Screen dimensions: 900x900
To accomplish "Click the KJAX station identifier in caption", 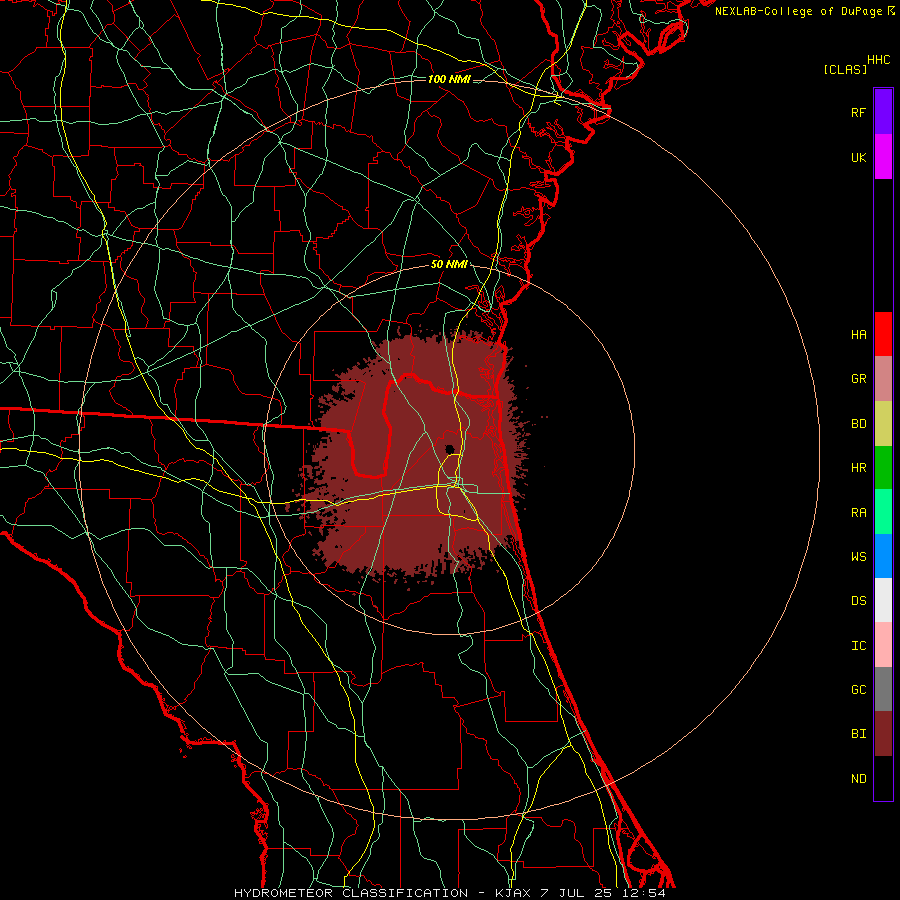I will [514, 893].
